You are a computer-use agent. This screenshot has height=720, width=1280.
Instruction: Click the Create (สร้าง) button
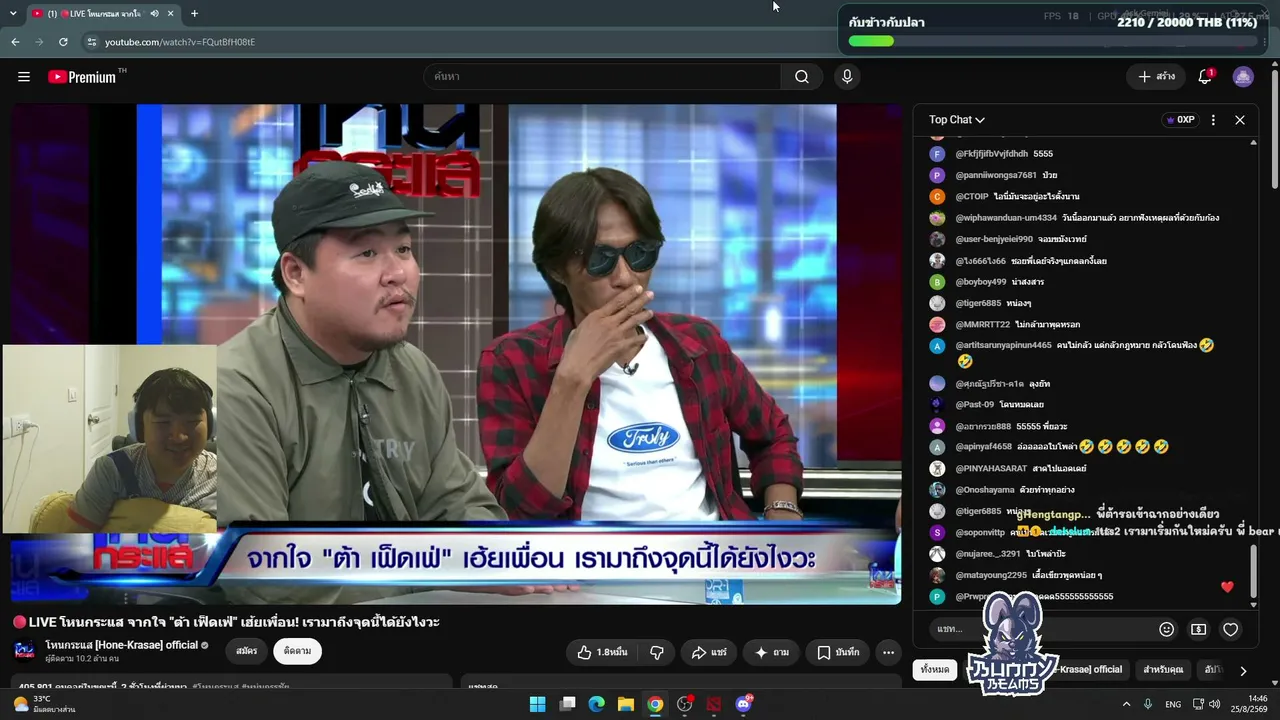point(1156,77)
